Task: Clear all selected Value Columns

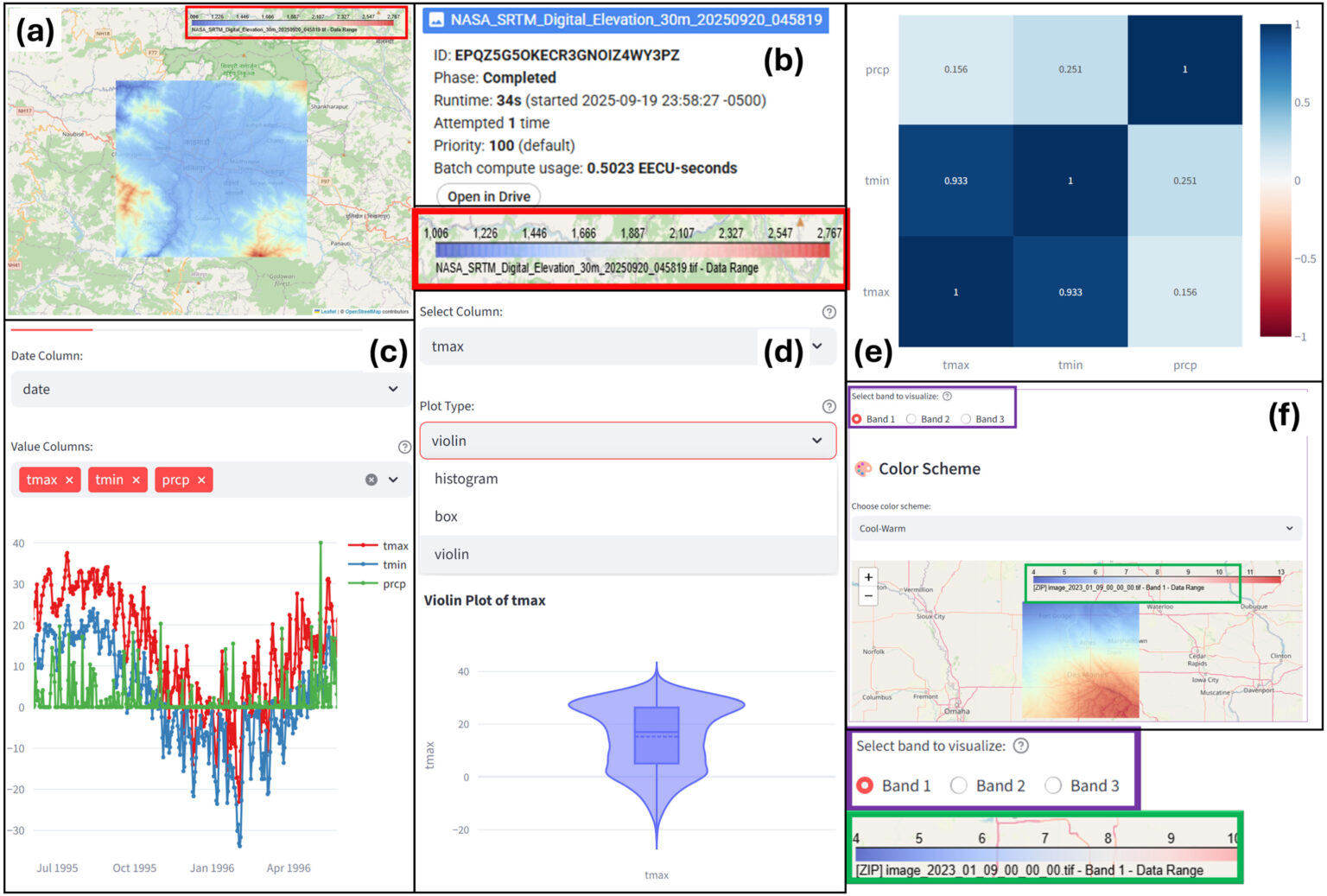Action: pyautogui.click(x=371, y=480)
